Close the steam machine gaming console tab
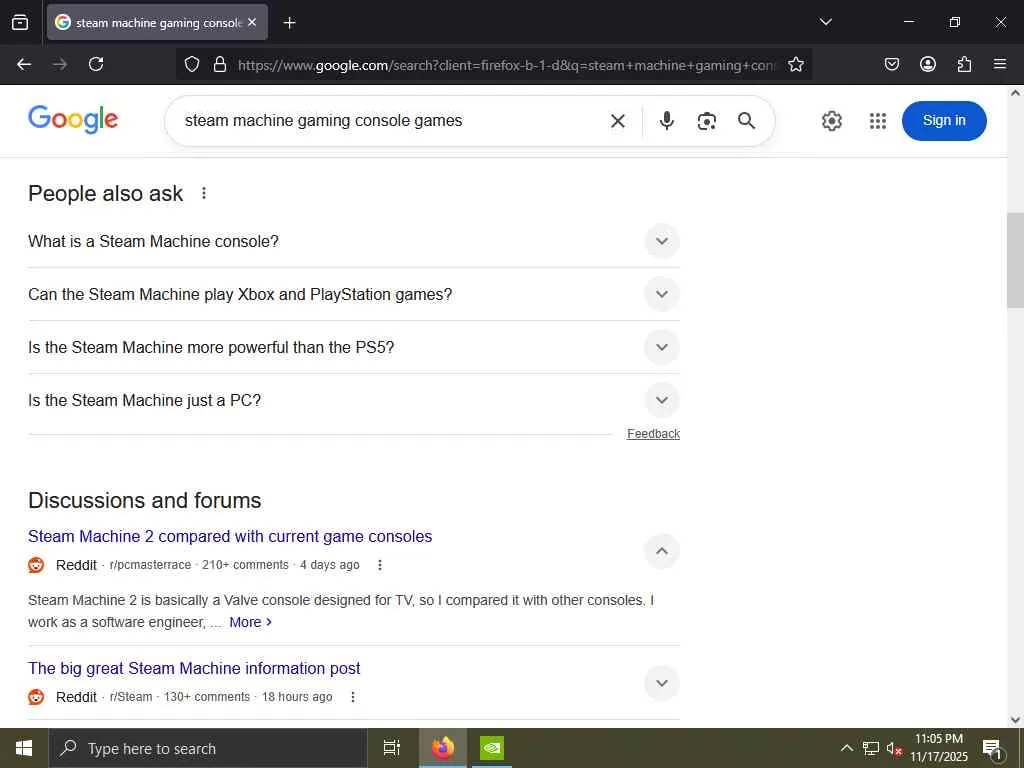 pyautogui.click(x=252, y=22)
